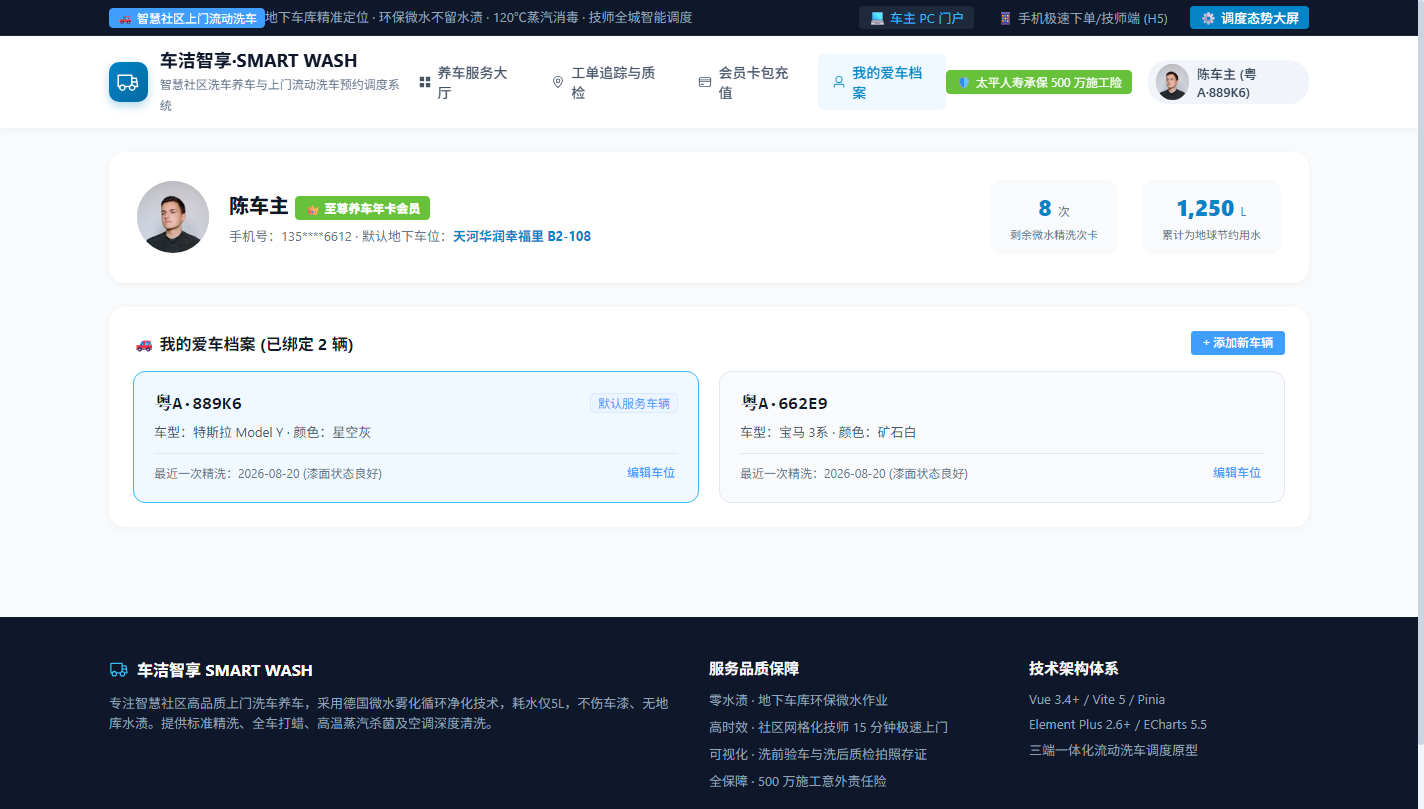The image size is (1424, 809).
Task: Click the gear icon beside 调度态势大屏
Action: pyautogui.click(x=1208, y=18)
